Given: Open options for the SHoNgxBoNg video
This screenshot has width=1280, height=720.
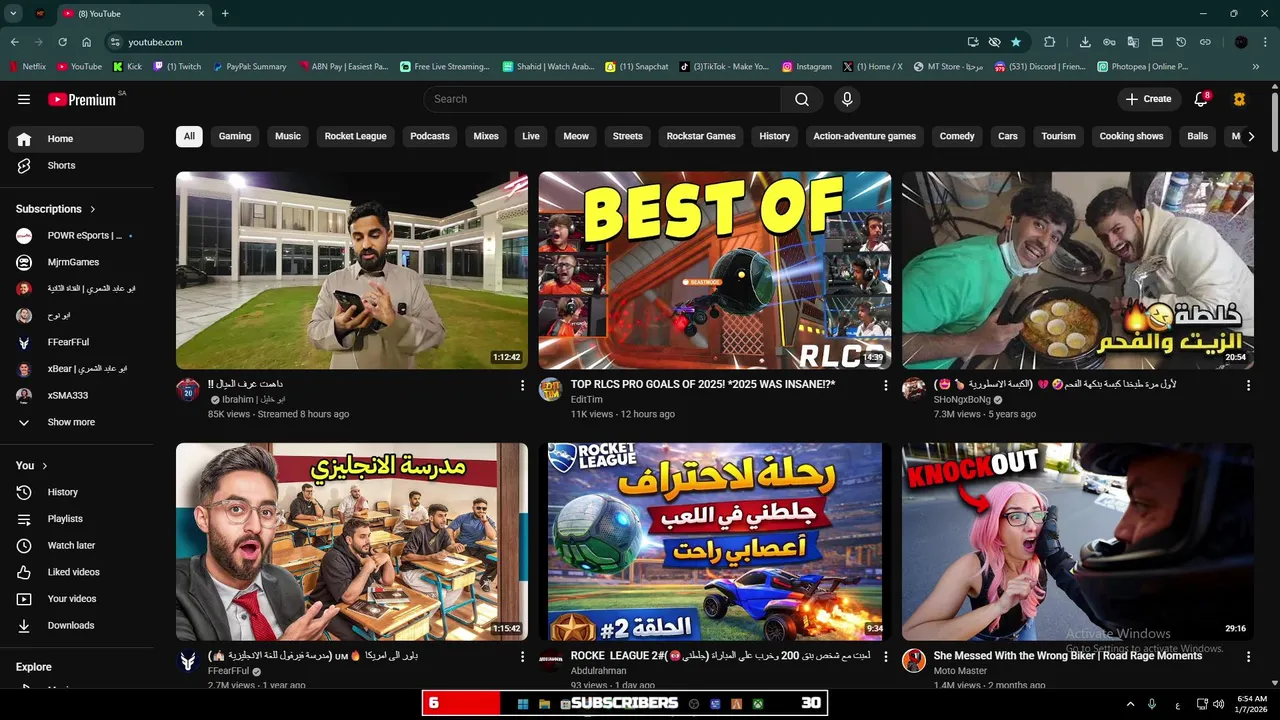Looking at the screenshot, I should point(1248,385).
